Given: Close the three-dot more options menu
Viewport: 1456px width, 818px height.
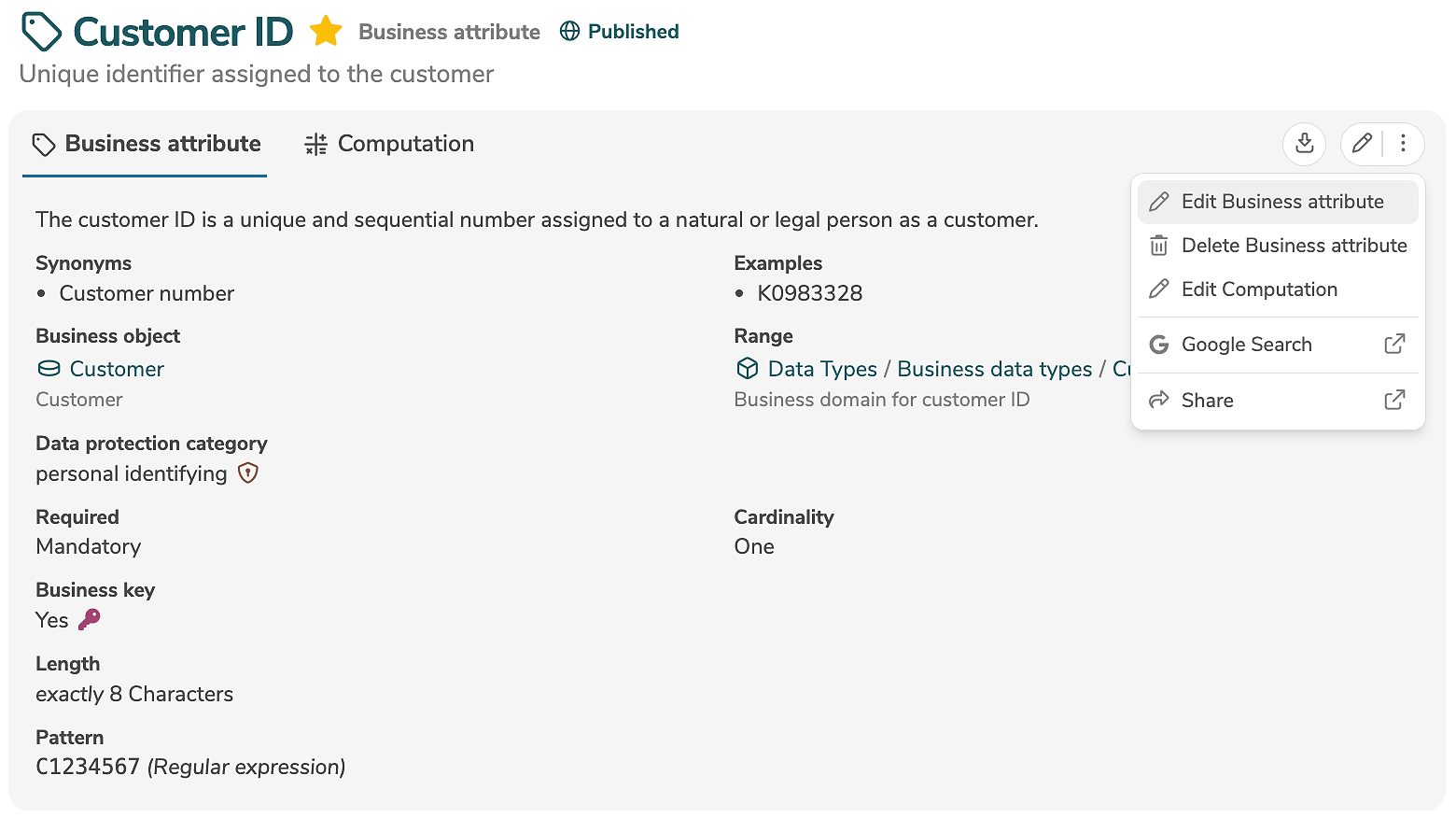Looking at the screenshot, I should (1403, 144).
